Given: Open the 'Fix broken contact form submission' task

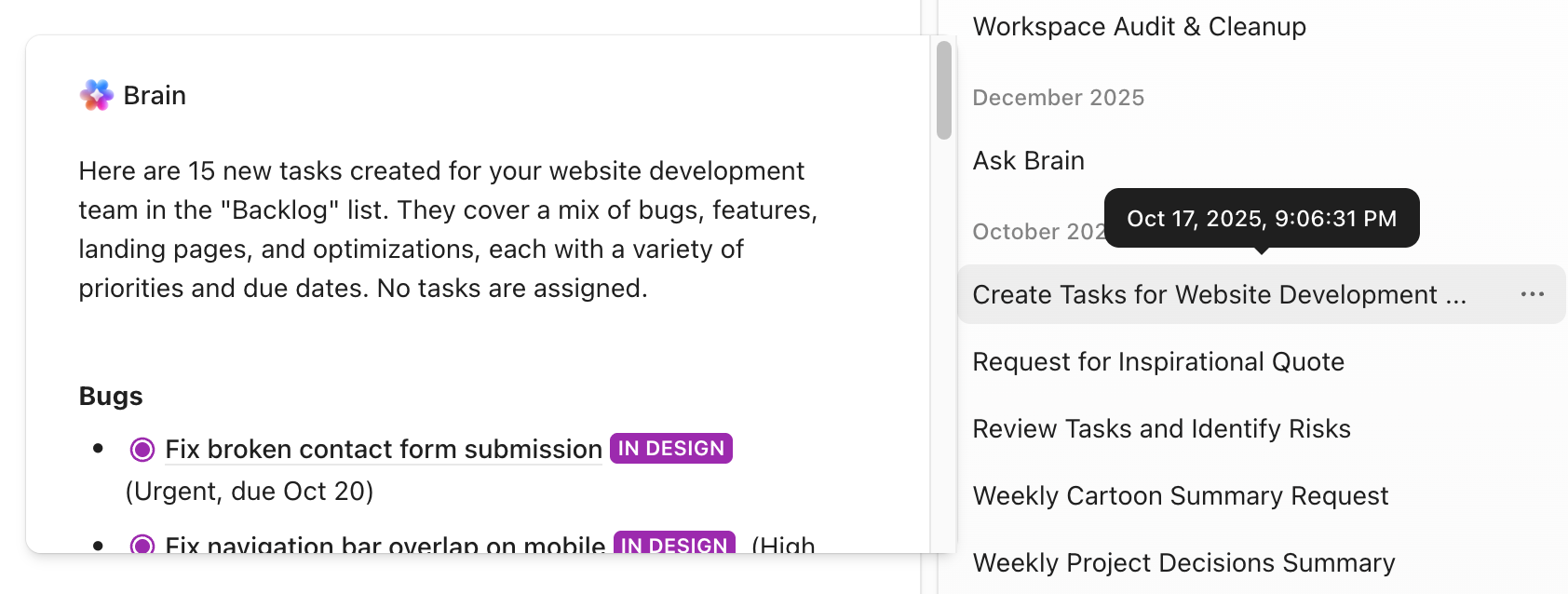Looking at the screenshot, I should click(383, 450).
